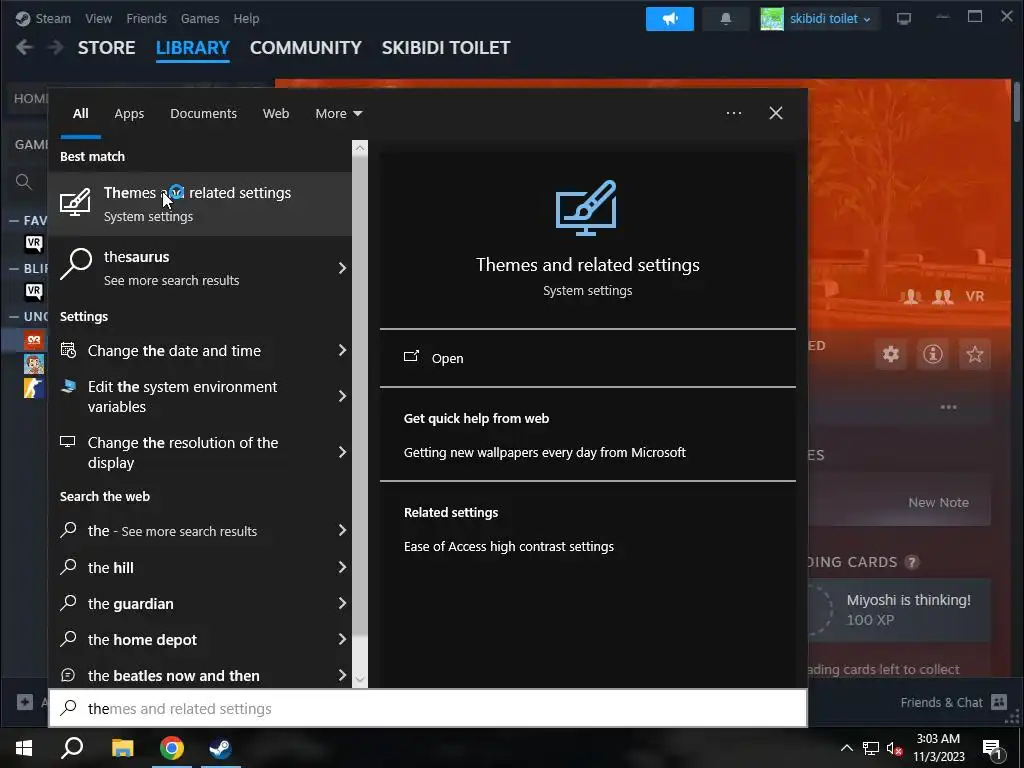This screenshot has height=768, width=1024.
Task: Open the Steam Friends menu
Action: tap(146, 18)
